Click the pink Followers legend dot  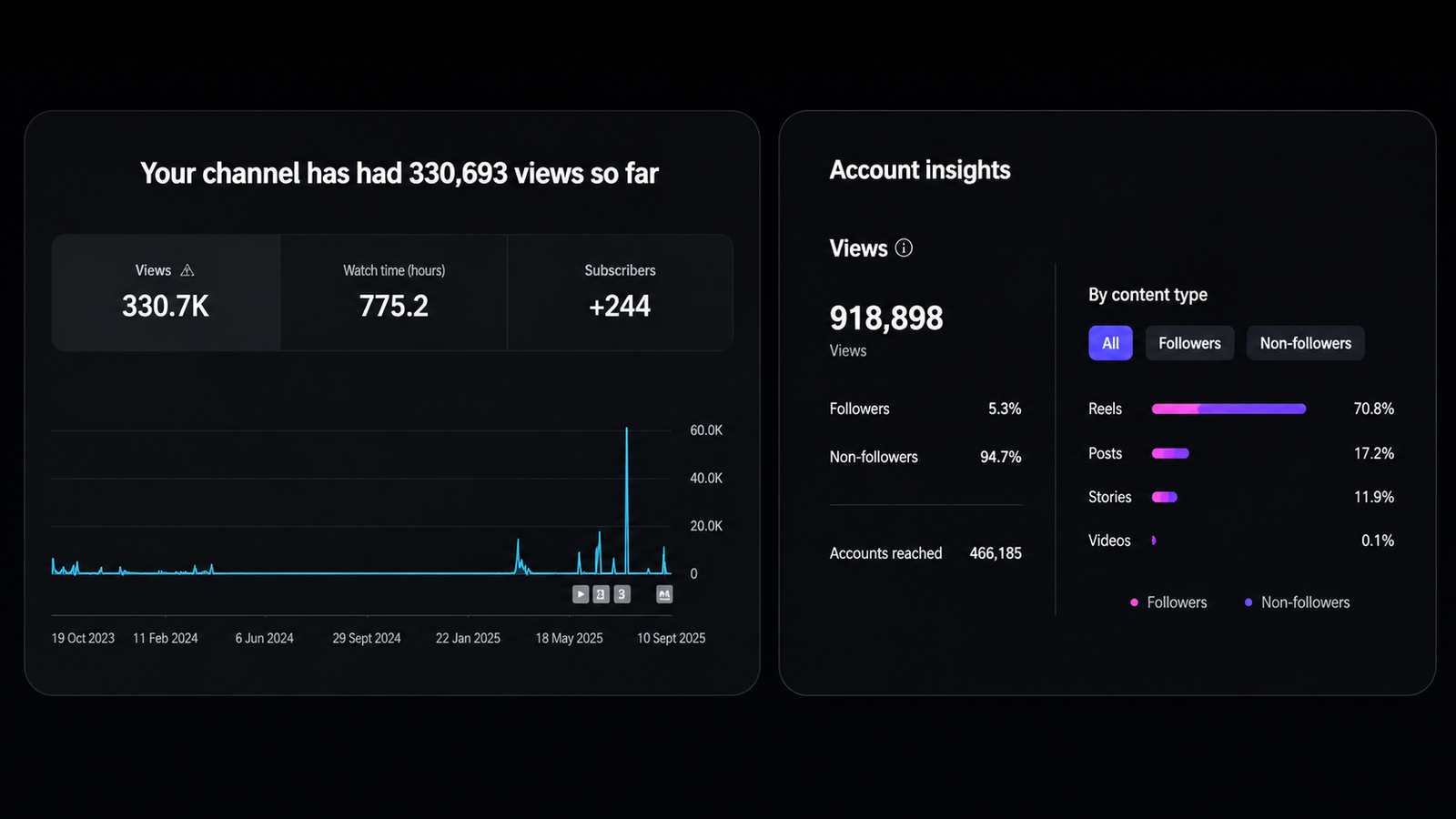[1134, 602]
